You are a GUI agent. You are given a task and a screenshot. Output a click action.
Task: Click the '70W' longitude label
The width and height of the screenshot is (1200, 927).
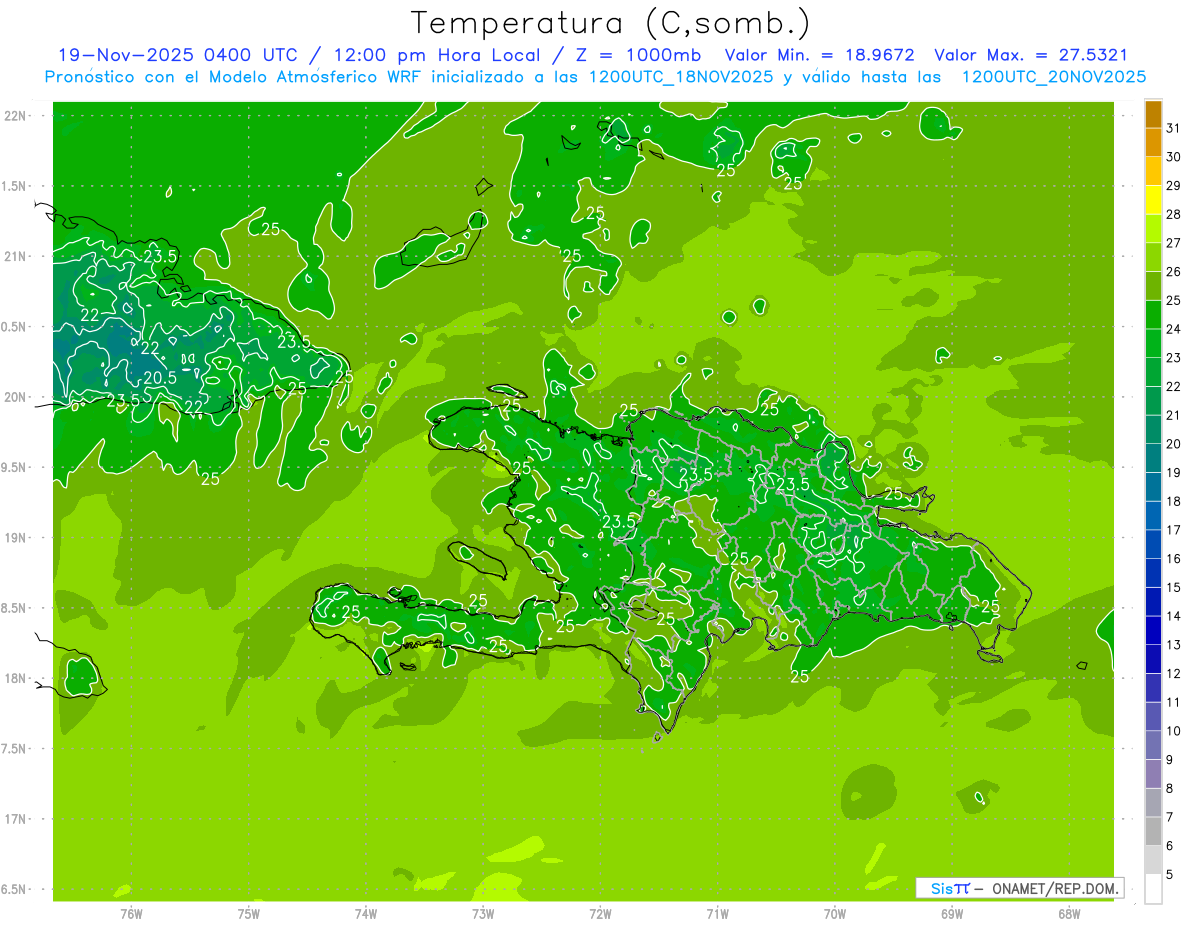[x=835, y=913]
